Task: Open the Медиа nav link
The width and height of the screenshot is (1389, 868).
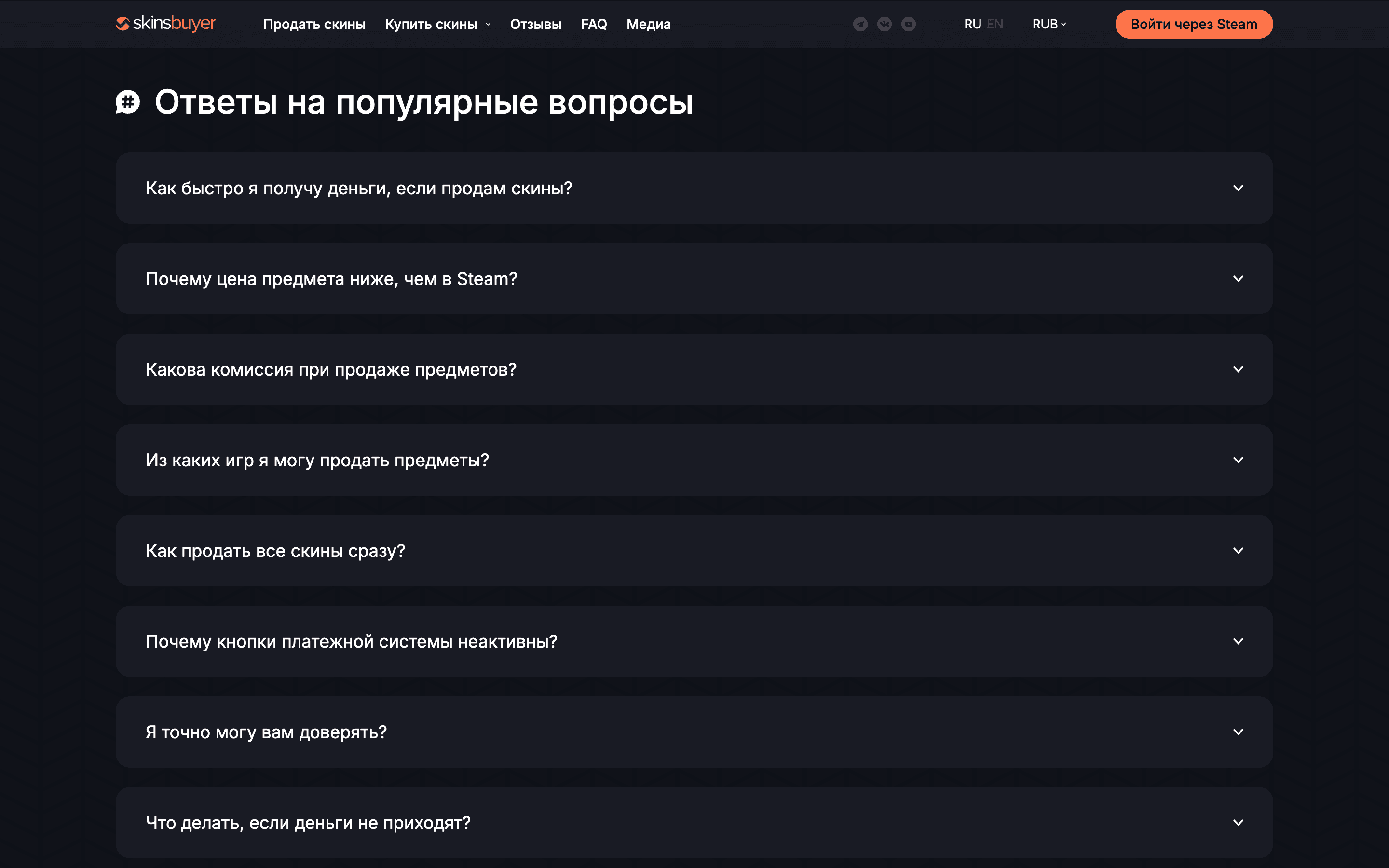Action: point(648,24)
